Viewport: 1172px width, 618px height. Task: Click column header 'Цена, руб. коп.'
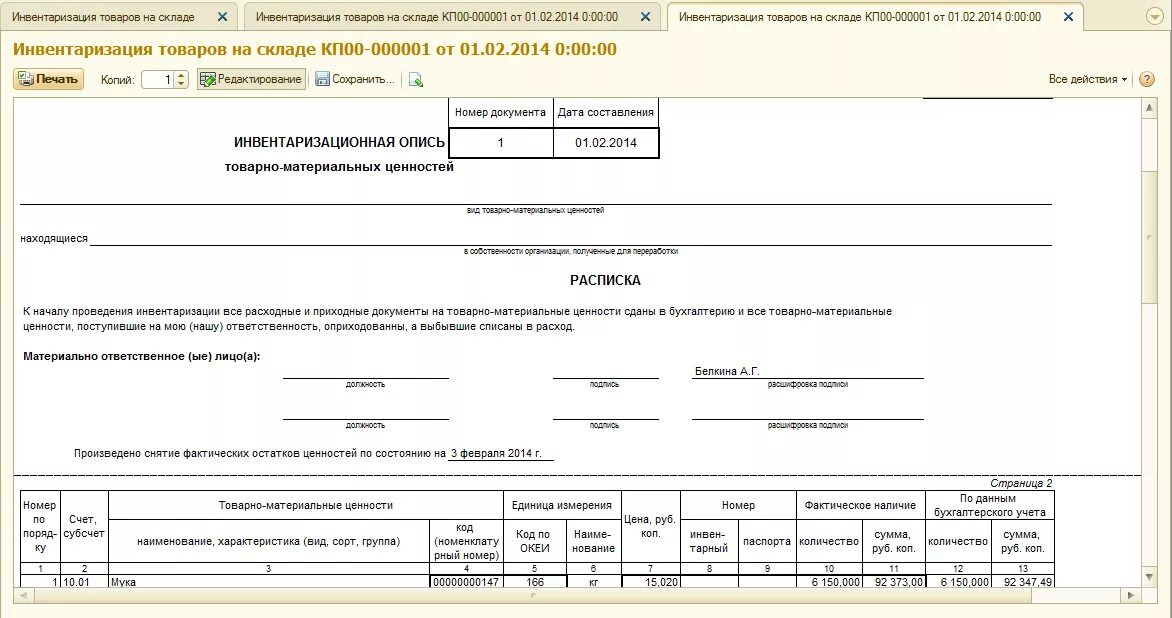coord(650,526)
